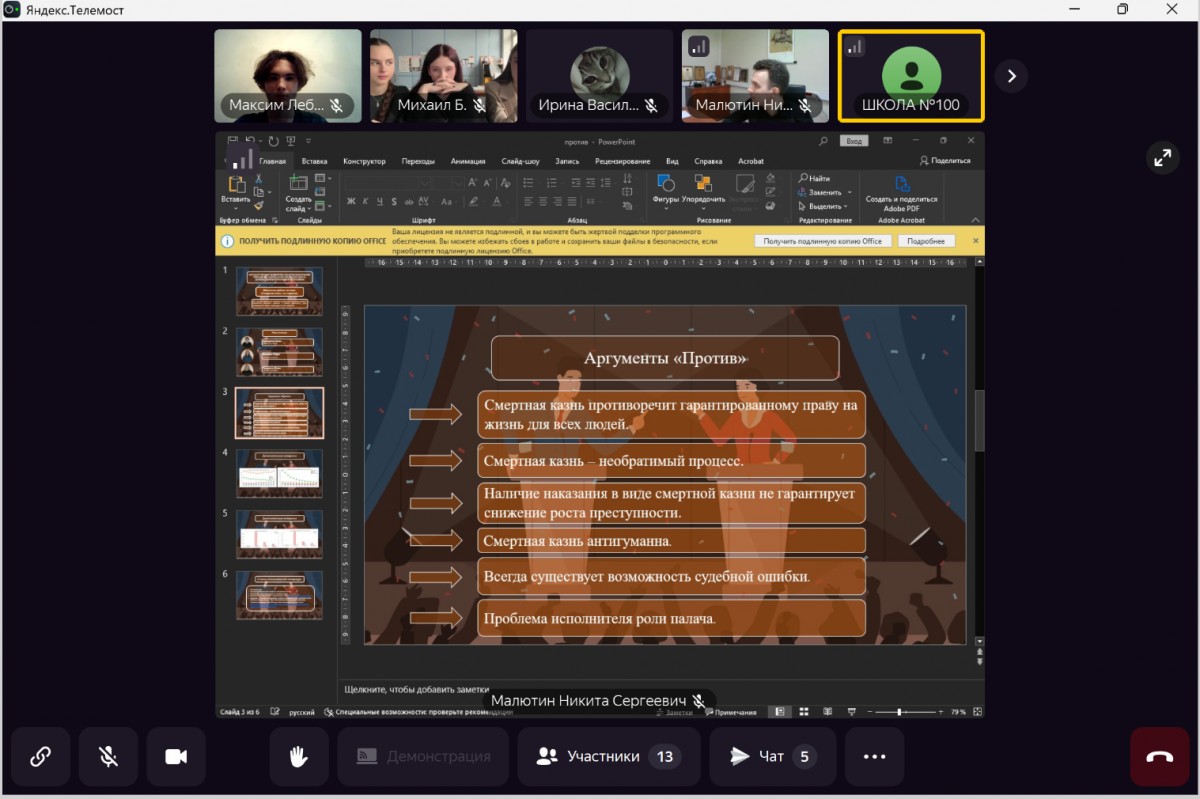Viewport: 1200px width, 799px height.
Task: Open the Анимация ribbon tab
Action: pos(467,161)
